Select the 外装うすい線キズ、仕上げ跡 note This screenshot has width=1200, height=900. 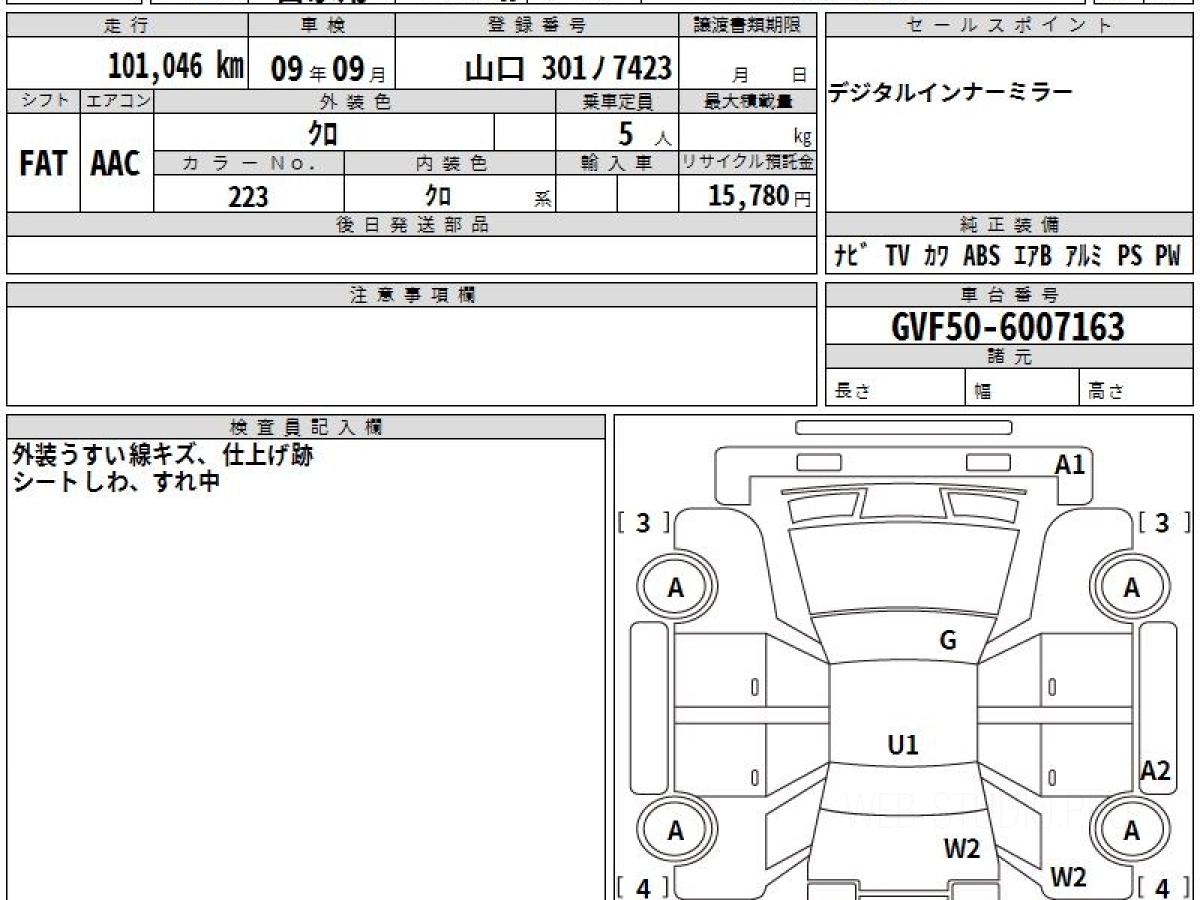point(163,455)
